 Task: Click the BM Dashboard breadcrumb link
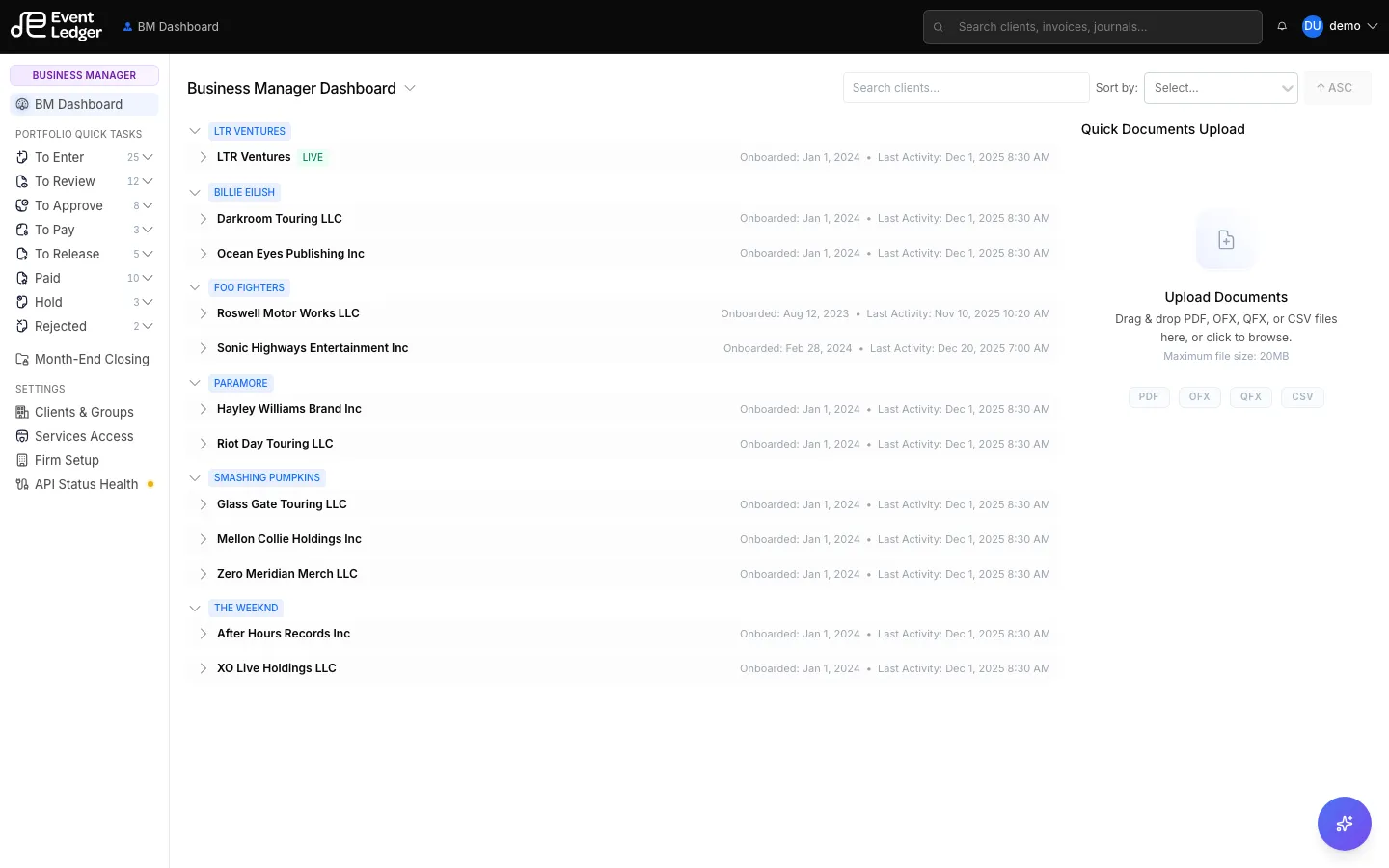(x=177, y=27)
